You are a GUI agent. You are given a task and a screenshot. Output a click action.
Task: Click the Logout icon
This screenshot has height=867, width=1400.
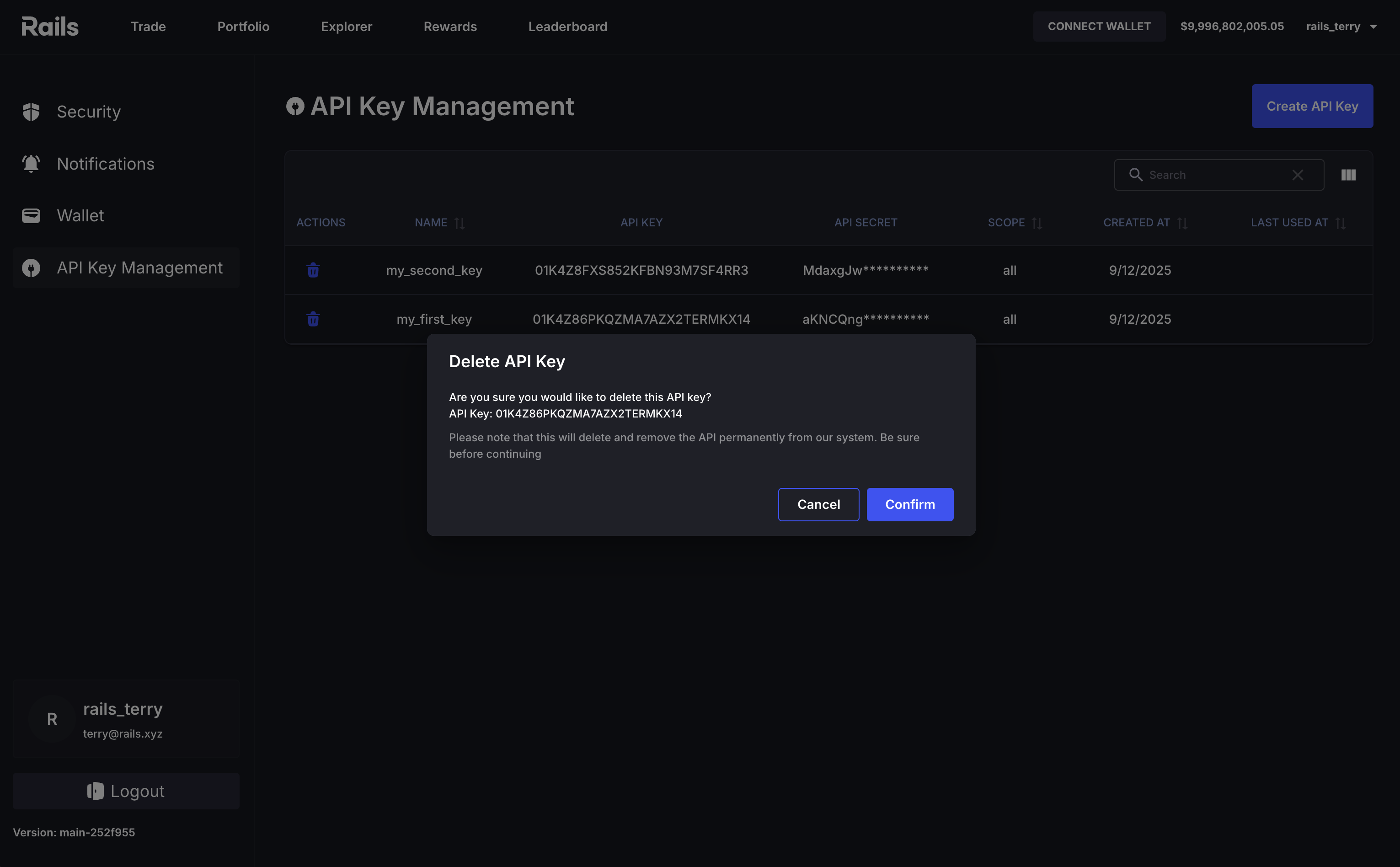[95, 791]
